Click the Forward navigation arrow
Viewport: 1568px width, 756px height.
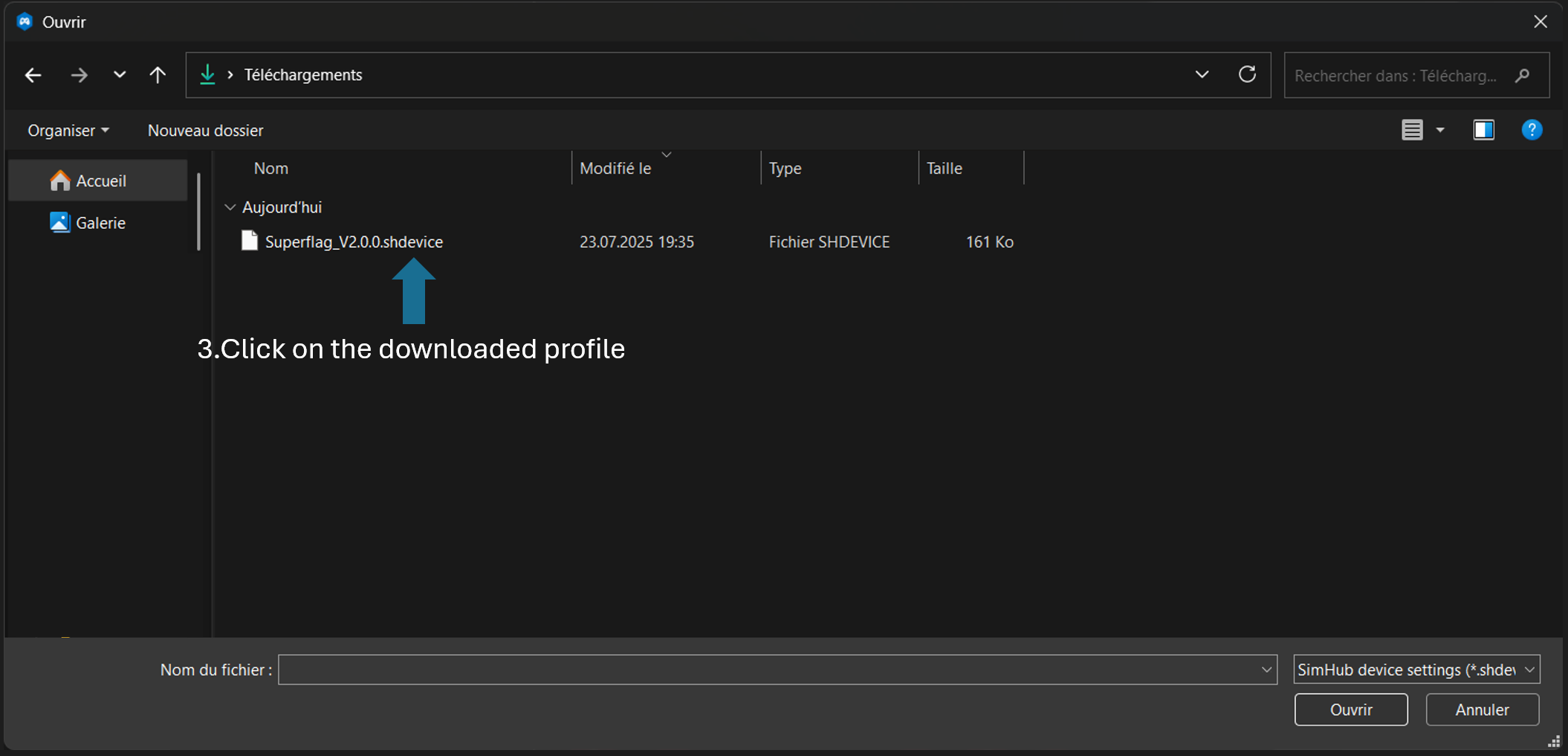coord(79,75)
